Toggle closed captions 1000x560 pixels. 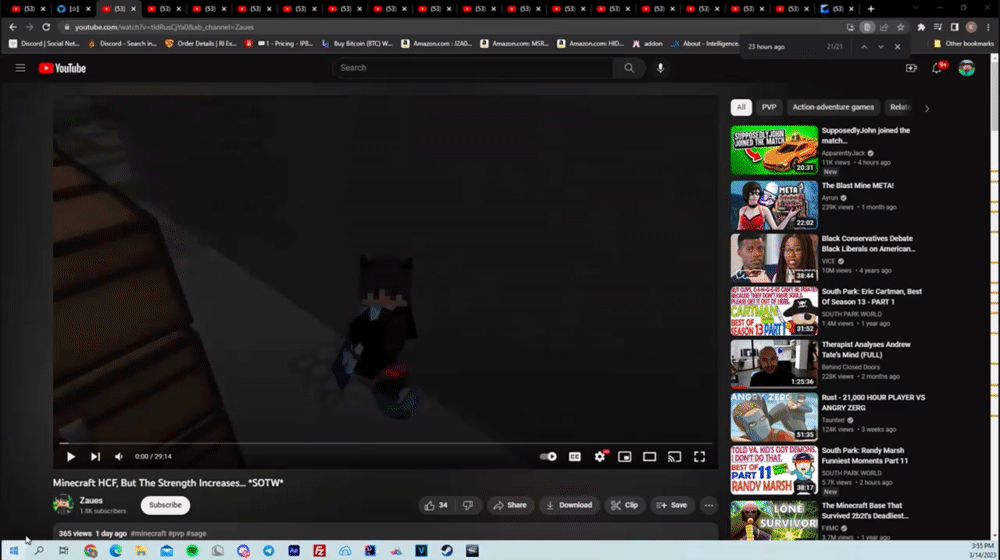pyautogui.click(x=575, y=457)
